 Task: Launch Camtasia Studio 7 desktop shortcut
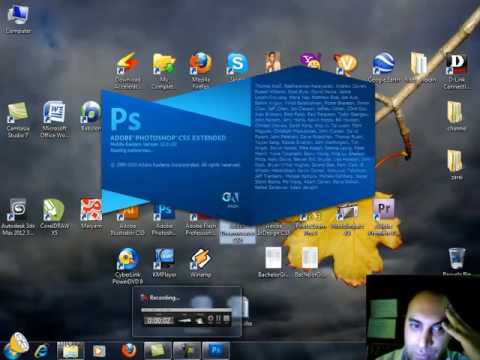[x=18, y=120]
